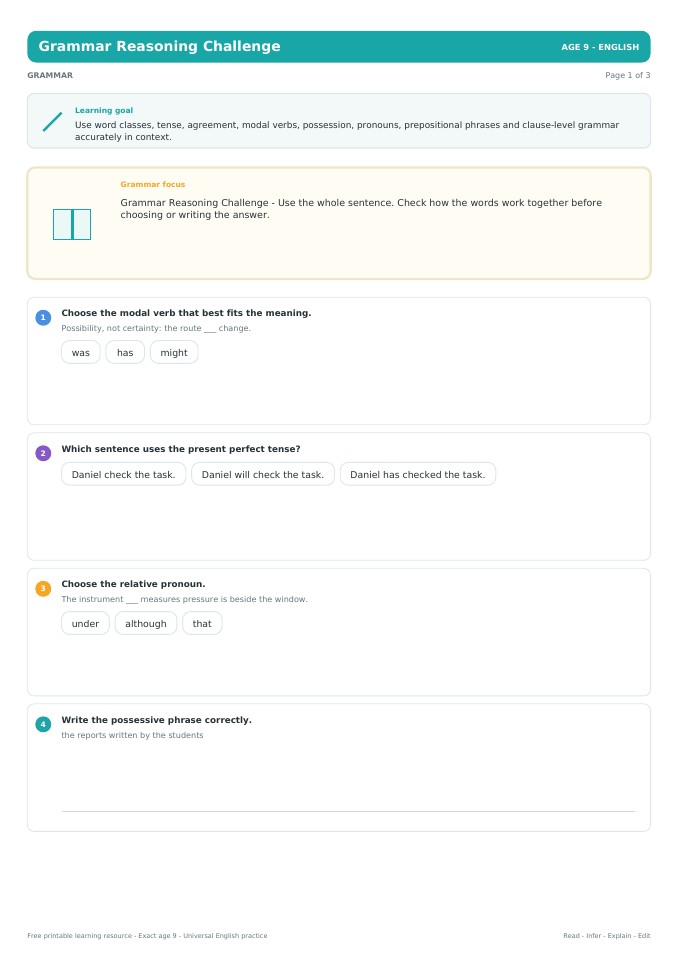Click the 'Grammar focus' heading
The image size is (678, 959).
[x=152, y=184]
